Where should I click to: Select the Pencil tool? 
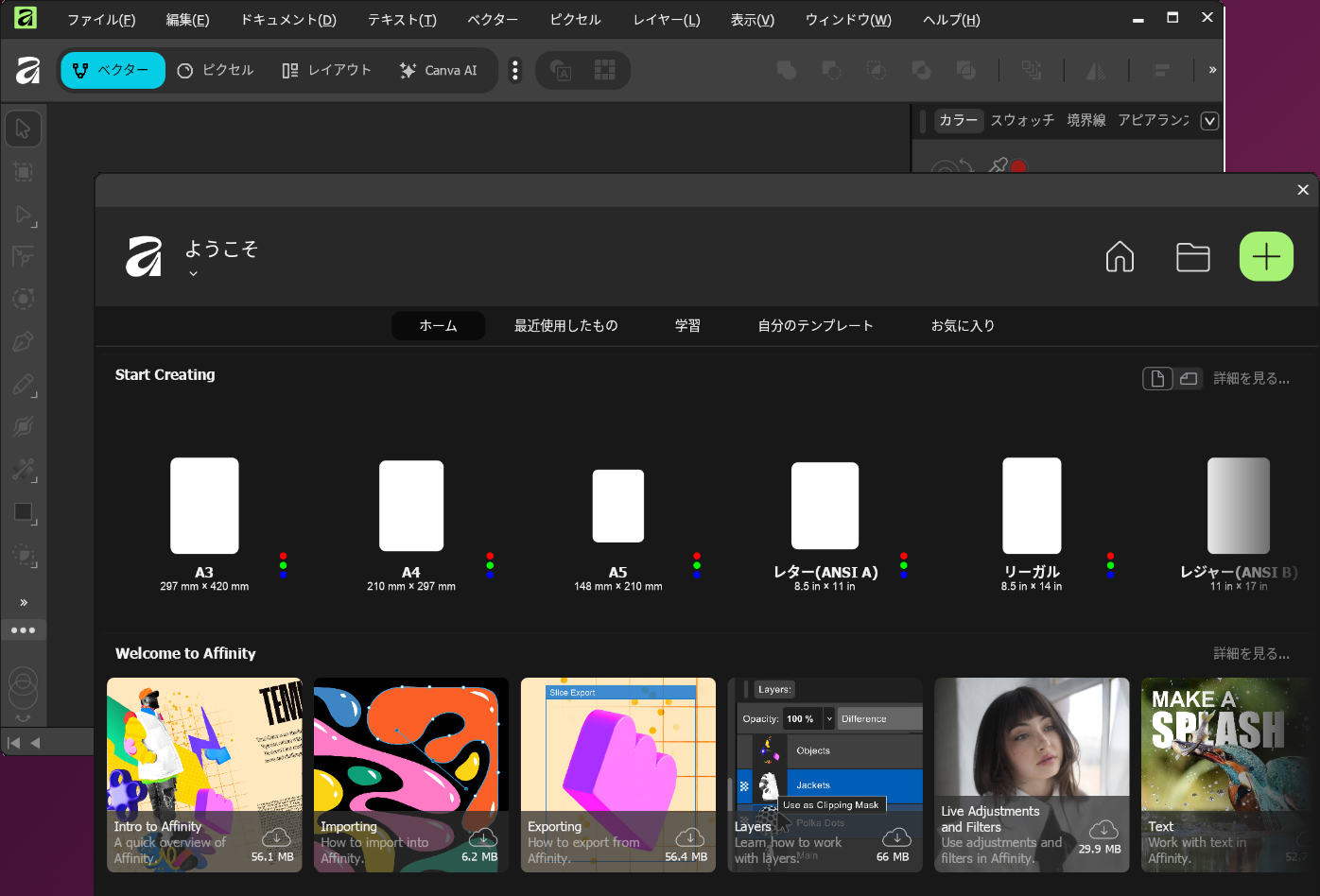(x=23, y=384)
